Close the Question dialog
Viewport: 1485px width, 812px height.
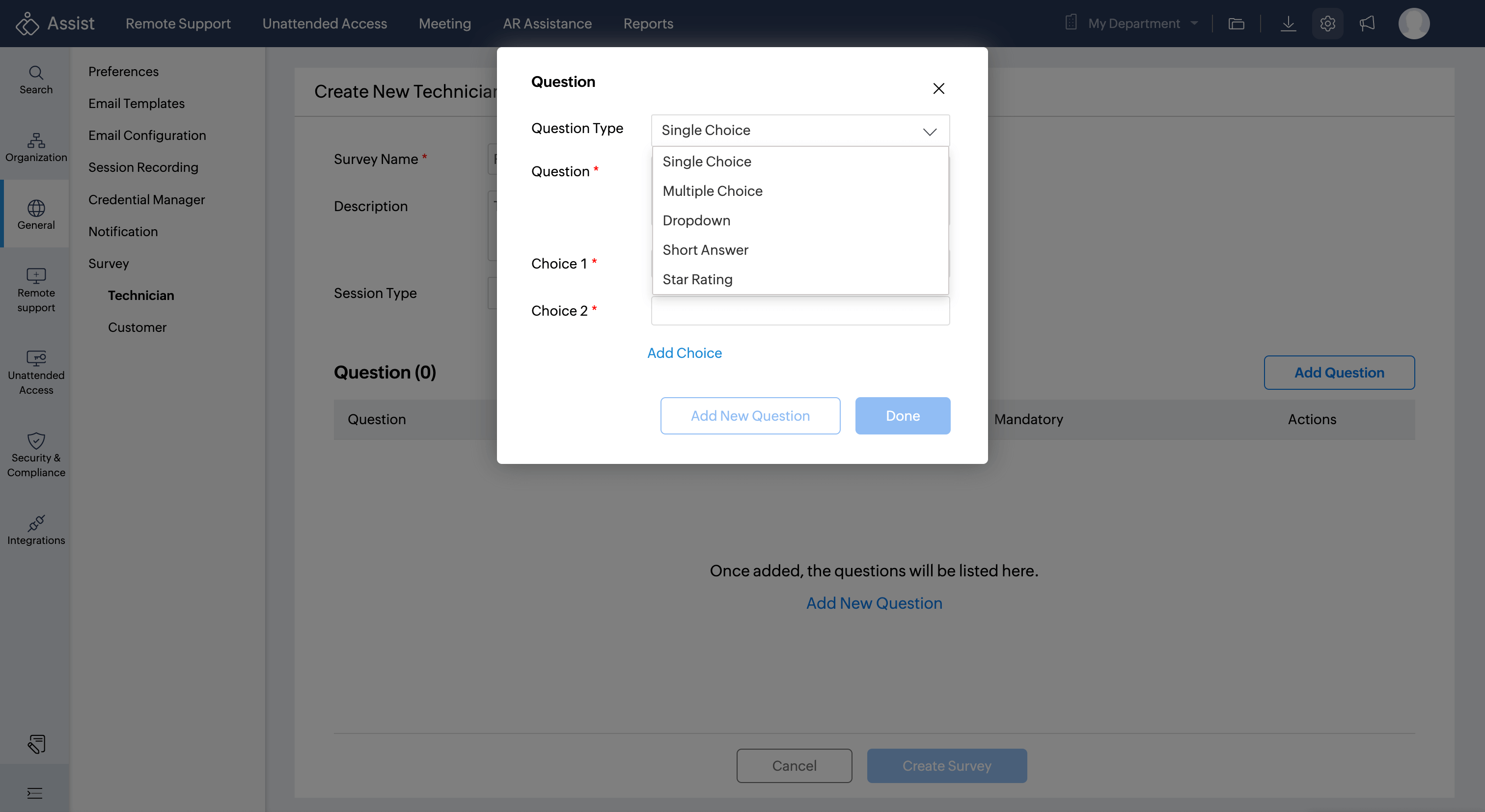tap(938, 88)
